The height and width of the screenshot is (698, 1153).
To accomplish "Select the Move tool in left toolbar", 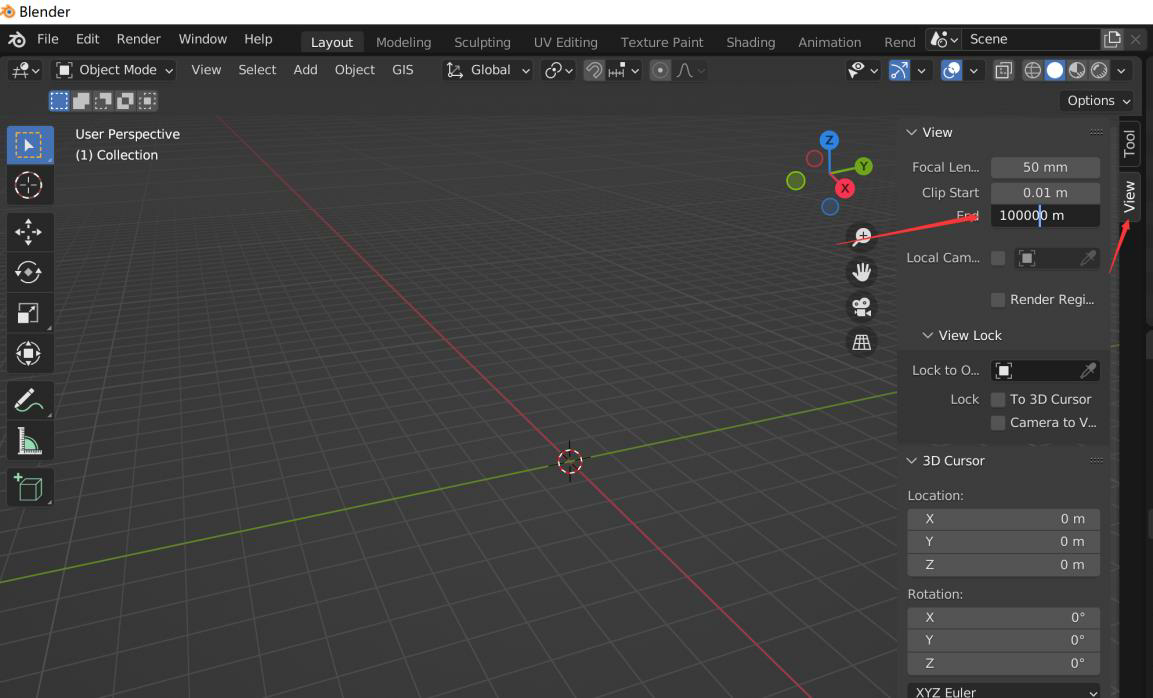I will 29,232.
